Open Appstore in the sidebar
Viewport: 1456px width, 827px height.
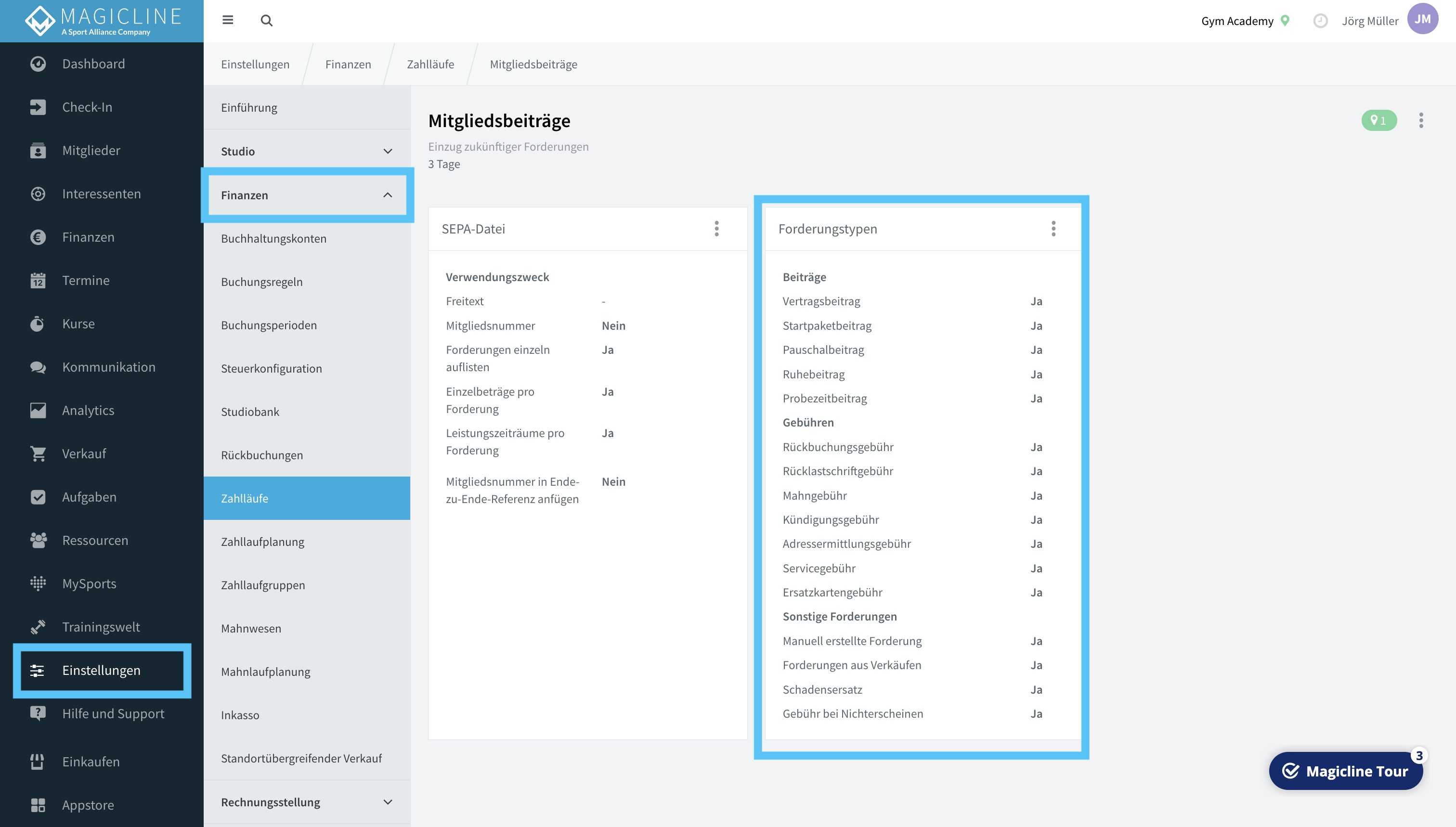pyautogui.click(x=102, y=805)
